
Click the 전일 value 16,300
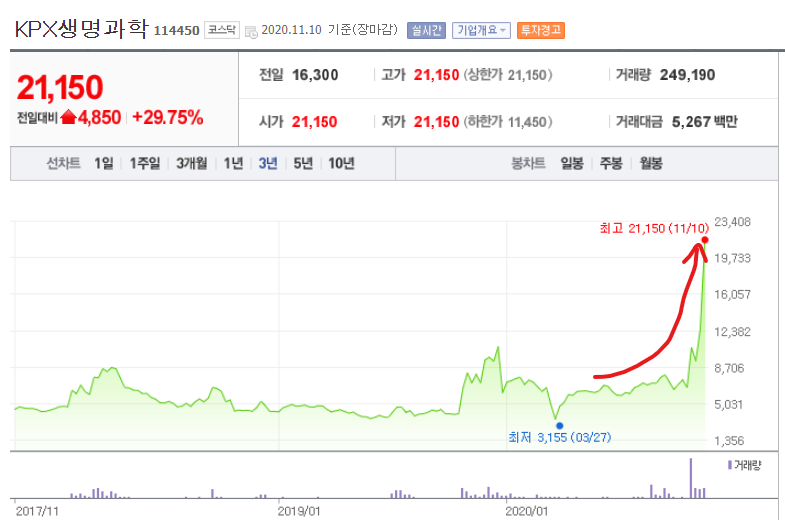click(315, 75)
